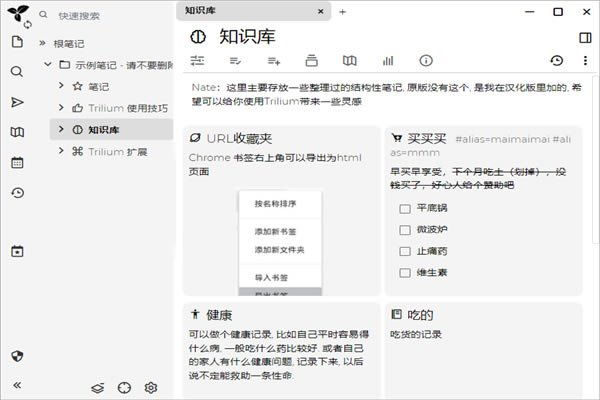Open a new tab with plus button
This screenshot has width=600, height=400.
(x=342, y=12)
